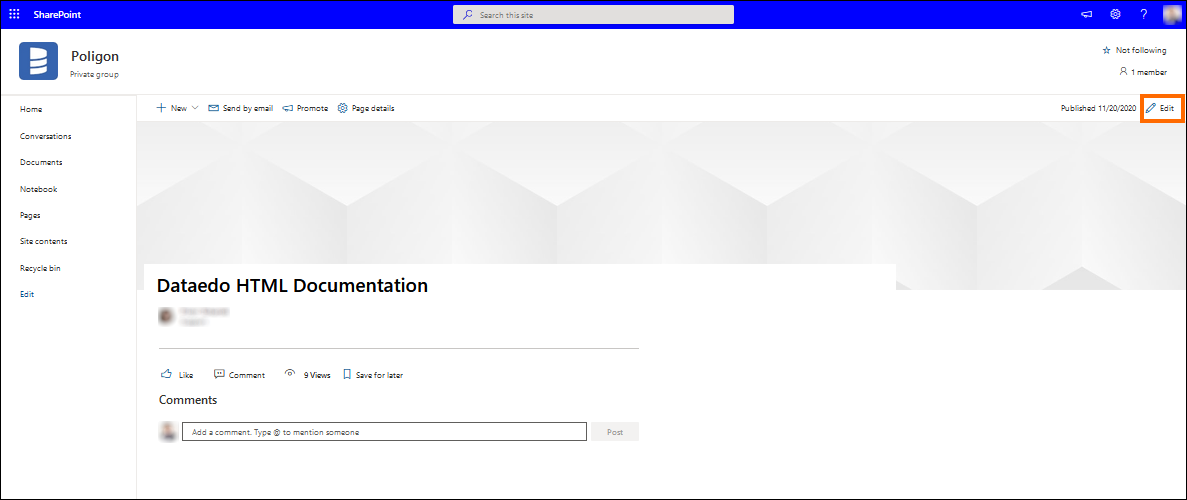
Task: Open Documents in the left navigation
Action: (41, 162)
